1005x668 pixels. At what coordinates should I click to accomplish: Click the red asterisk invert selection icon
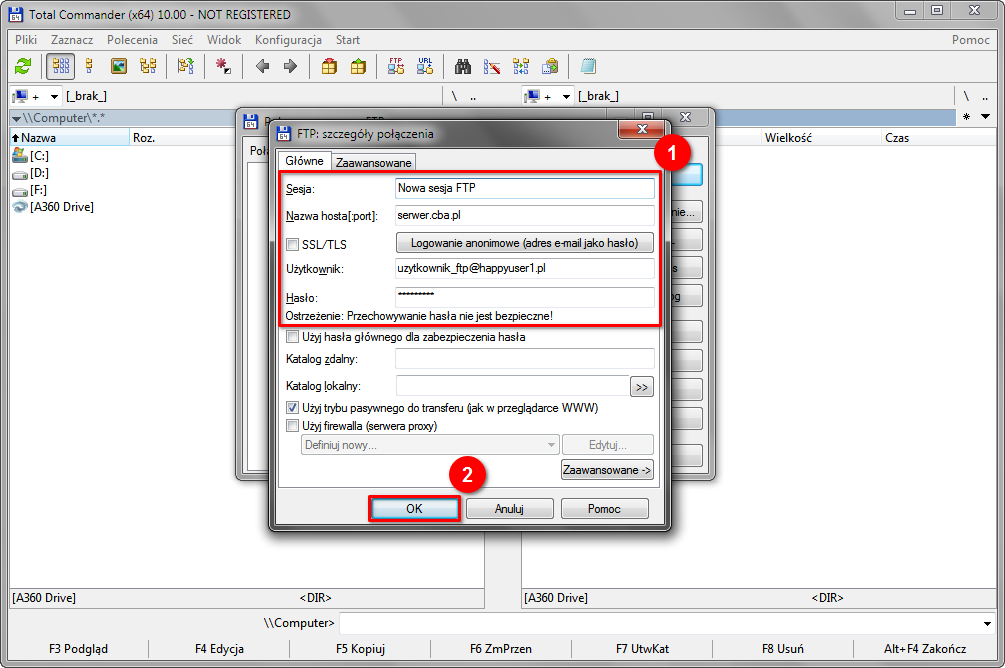point(223,66)
